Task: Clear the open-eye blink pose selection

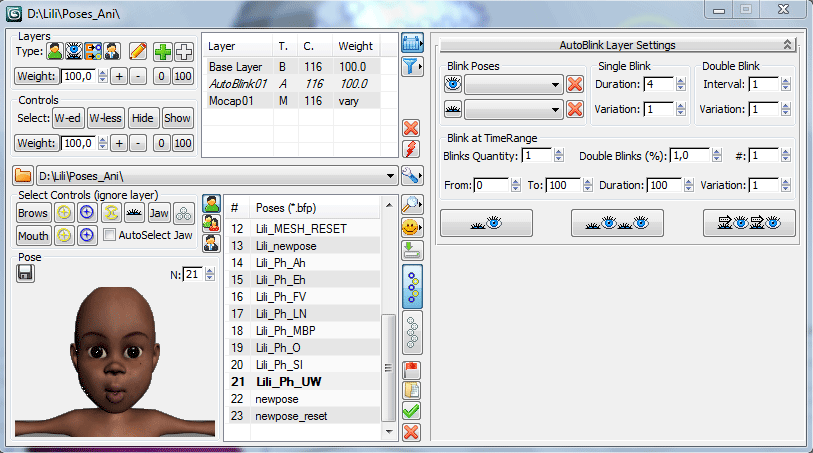Action: [574, 85]
